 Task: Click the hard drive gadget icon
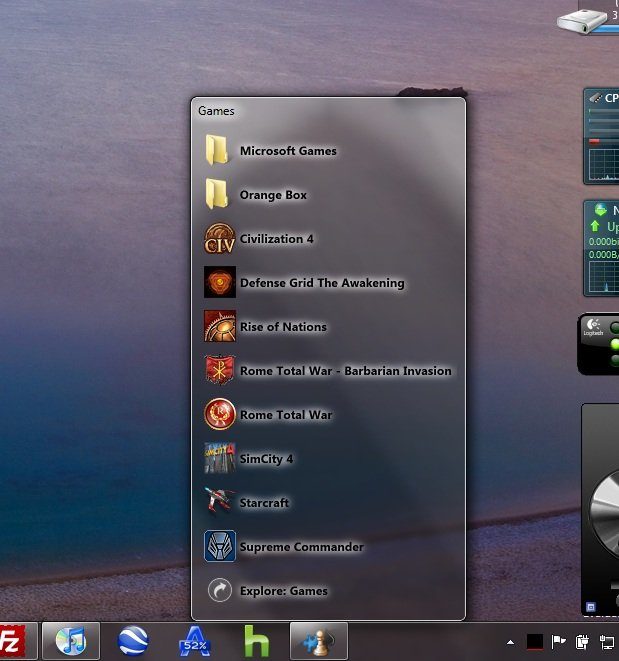click(x=582, y=19)
